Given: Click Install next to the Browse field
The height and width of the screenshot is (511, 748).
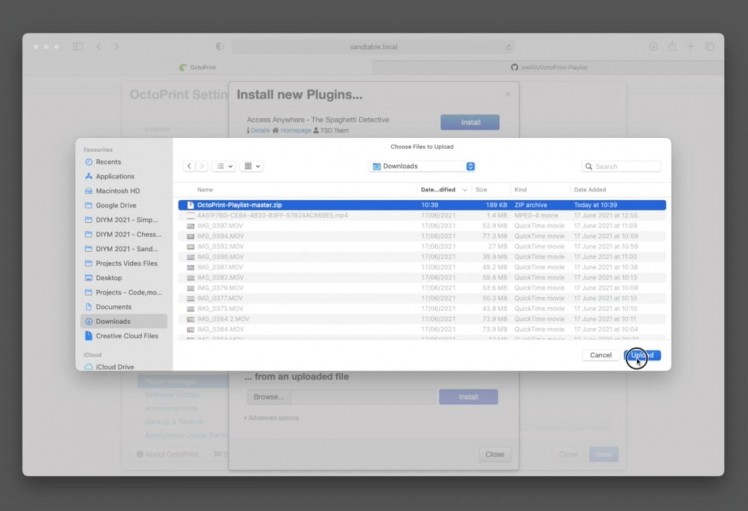Looking at the screenshot, I should (x=468, y=397).
